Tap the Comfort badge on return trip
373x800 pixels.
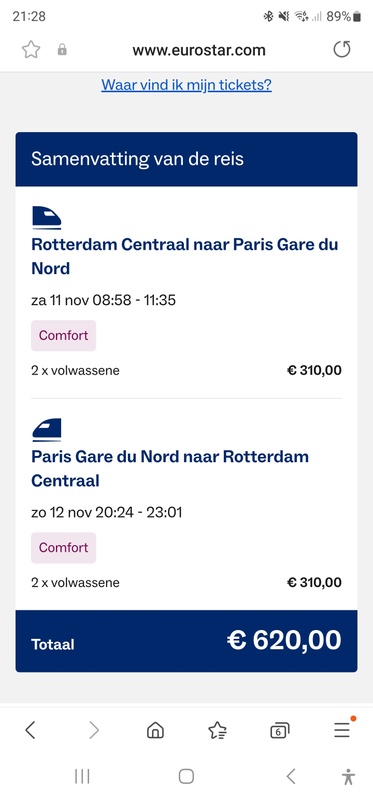pos(63,548)
